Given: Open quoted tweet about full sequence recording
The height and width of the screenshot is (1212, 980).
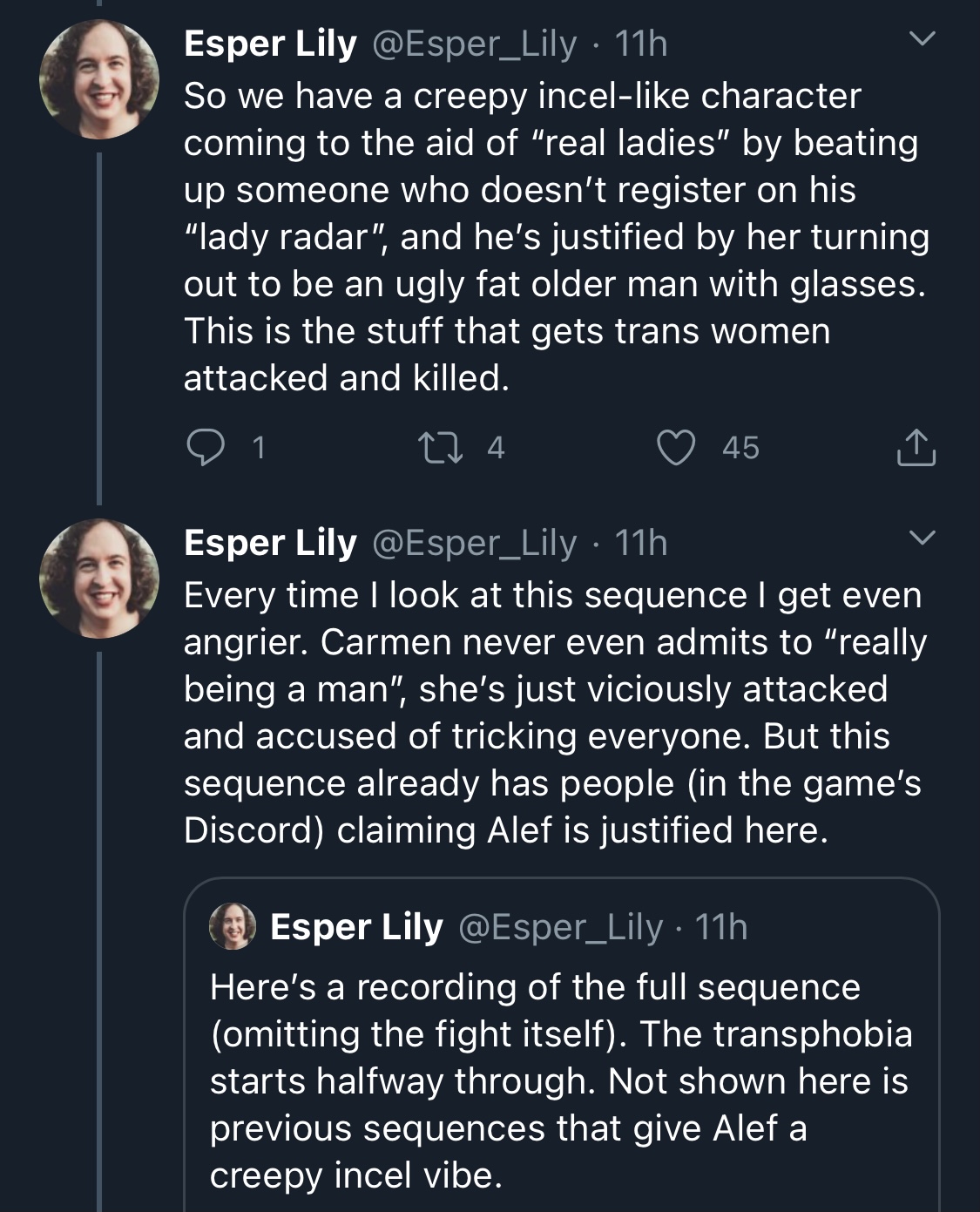Looking at the screenshot, I should pos(562,1046).
